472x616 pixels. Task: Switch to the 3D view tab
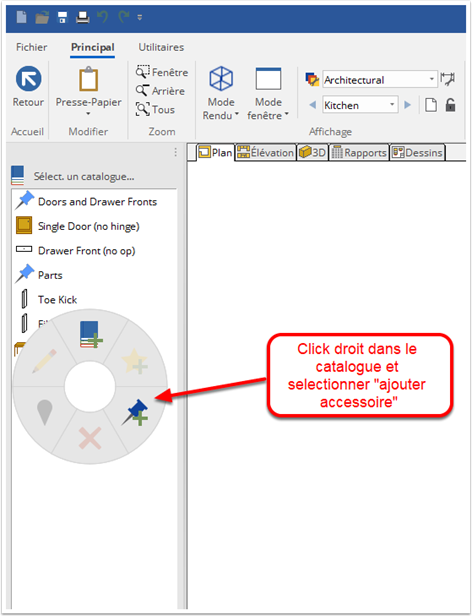point(312,152)
